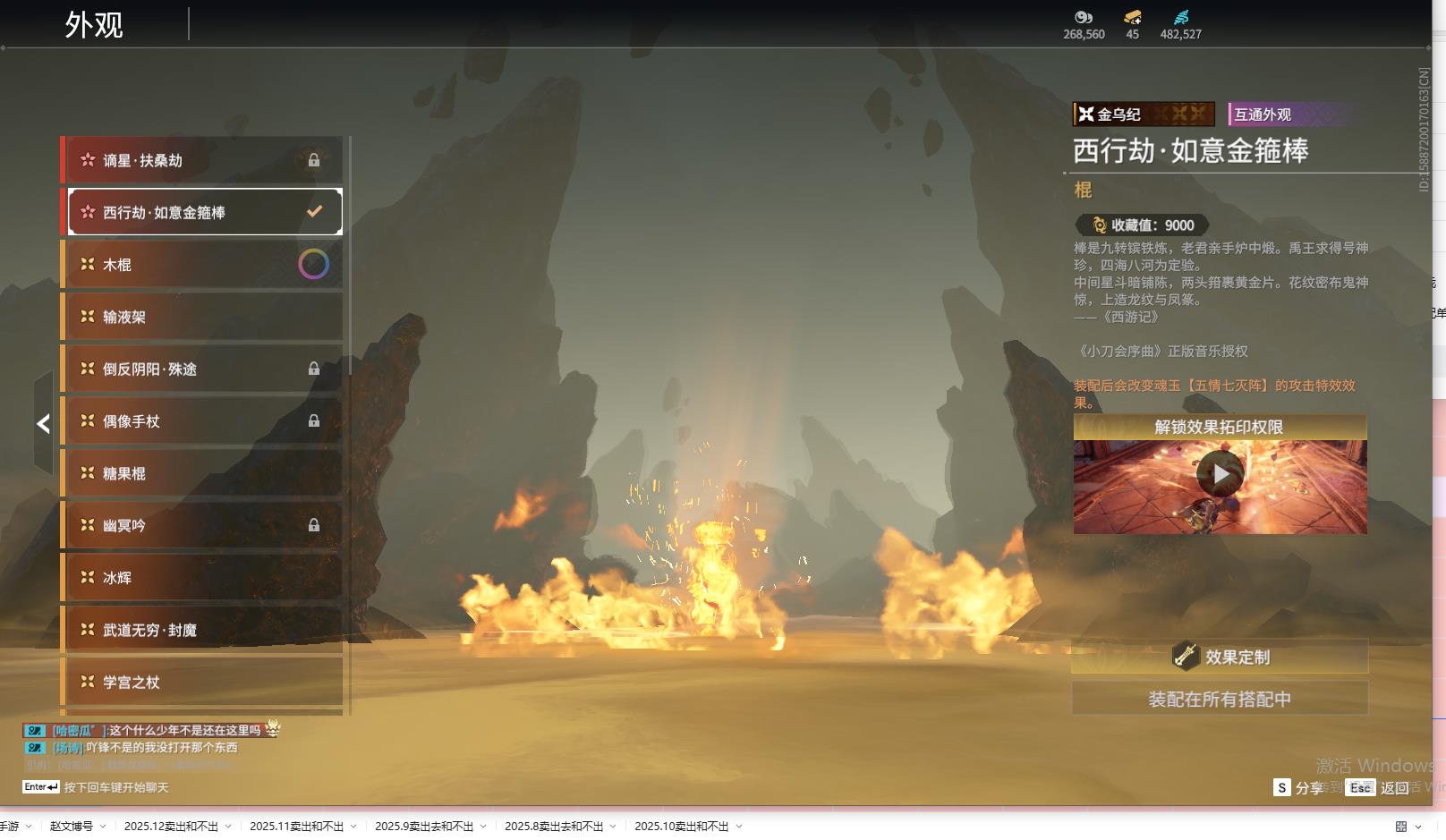Click the cross icon beside 木棍
The height and width of the screenshot is (840, 1446).
point(88,264)
